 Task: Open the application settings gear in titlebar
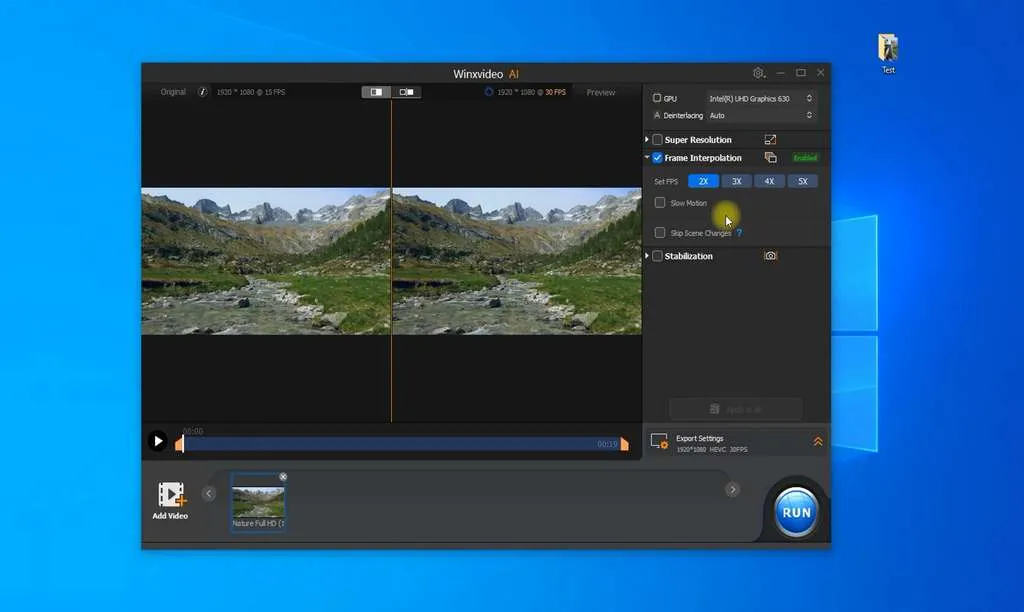pos(758,73)
